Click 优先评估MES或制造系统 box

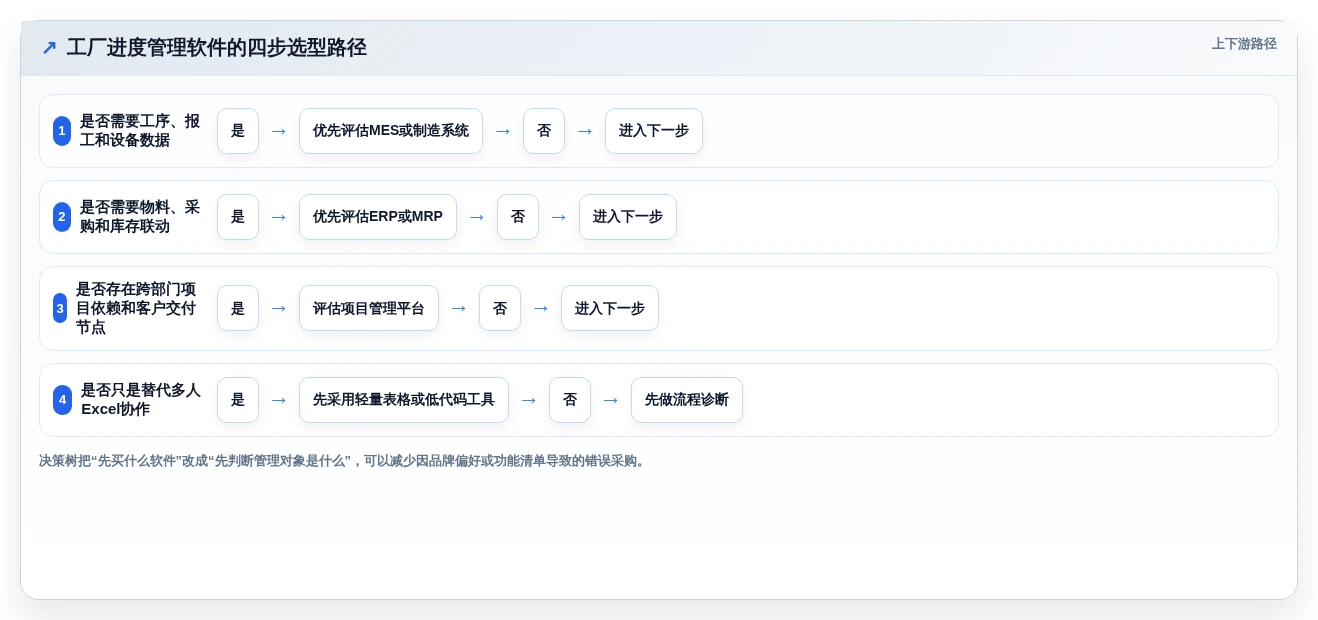pos(391,131)
